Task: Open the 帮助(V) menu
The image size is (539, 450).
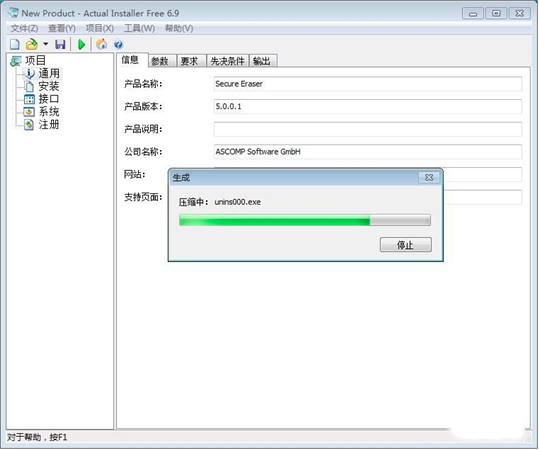Action: tap(179, 28)
